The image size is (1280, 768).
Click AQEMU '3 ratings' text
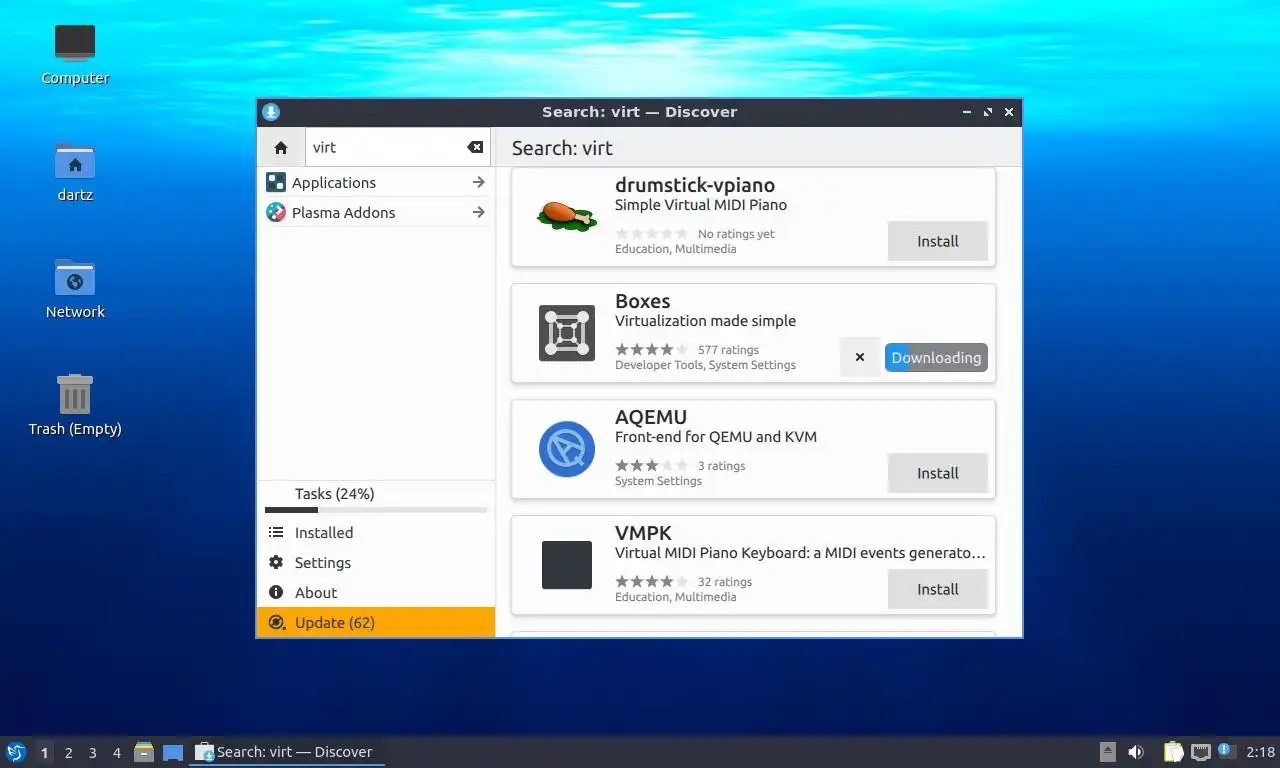click(x=721, y=466)
